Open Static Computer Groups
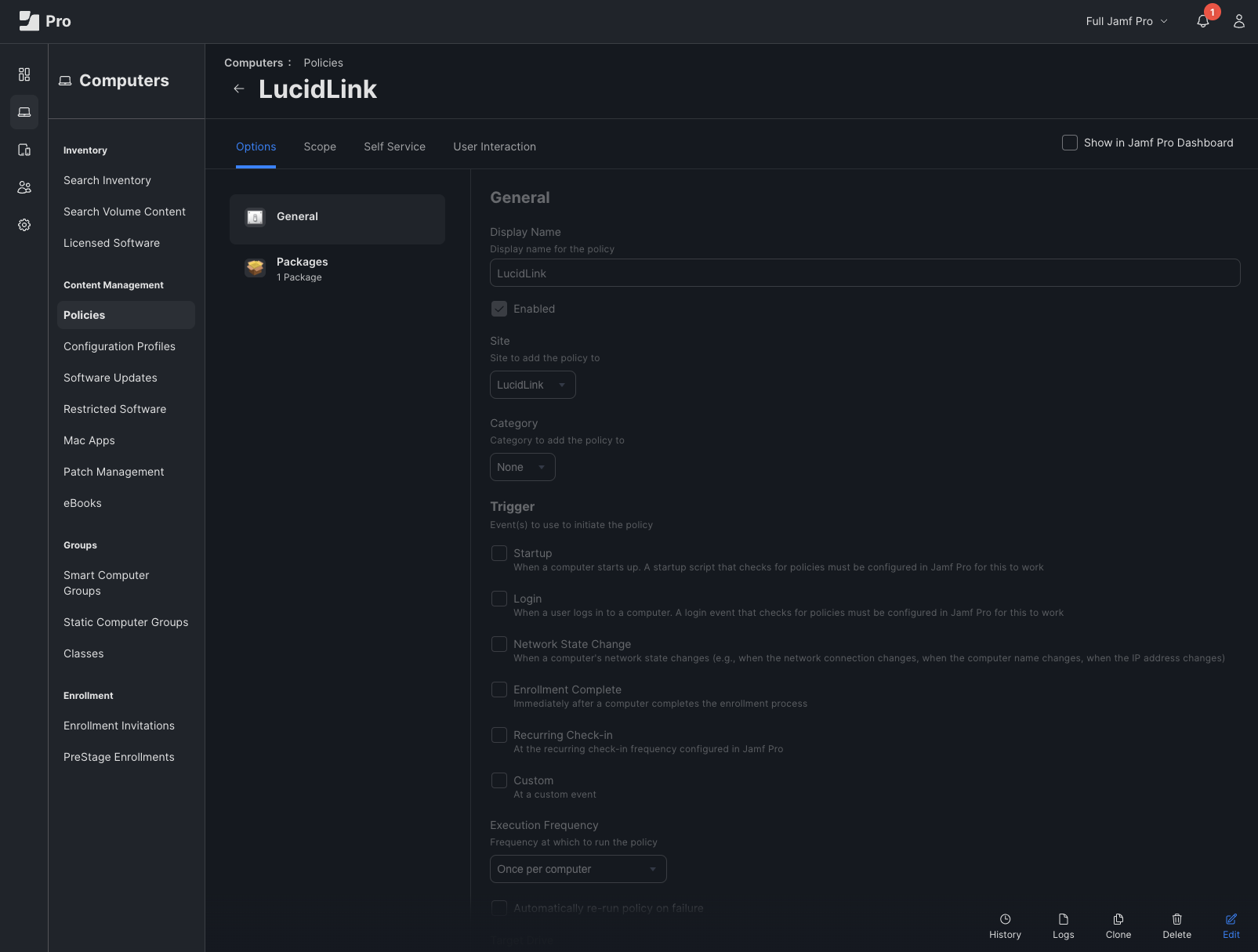The height and width of the screenshot is (952, 1258). pyautogui.click(x=125, y=622)
